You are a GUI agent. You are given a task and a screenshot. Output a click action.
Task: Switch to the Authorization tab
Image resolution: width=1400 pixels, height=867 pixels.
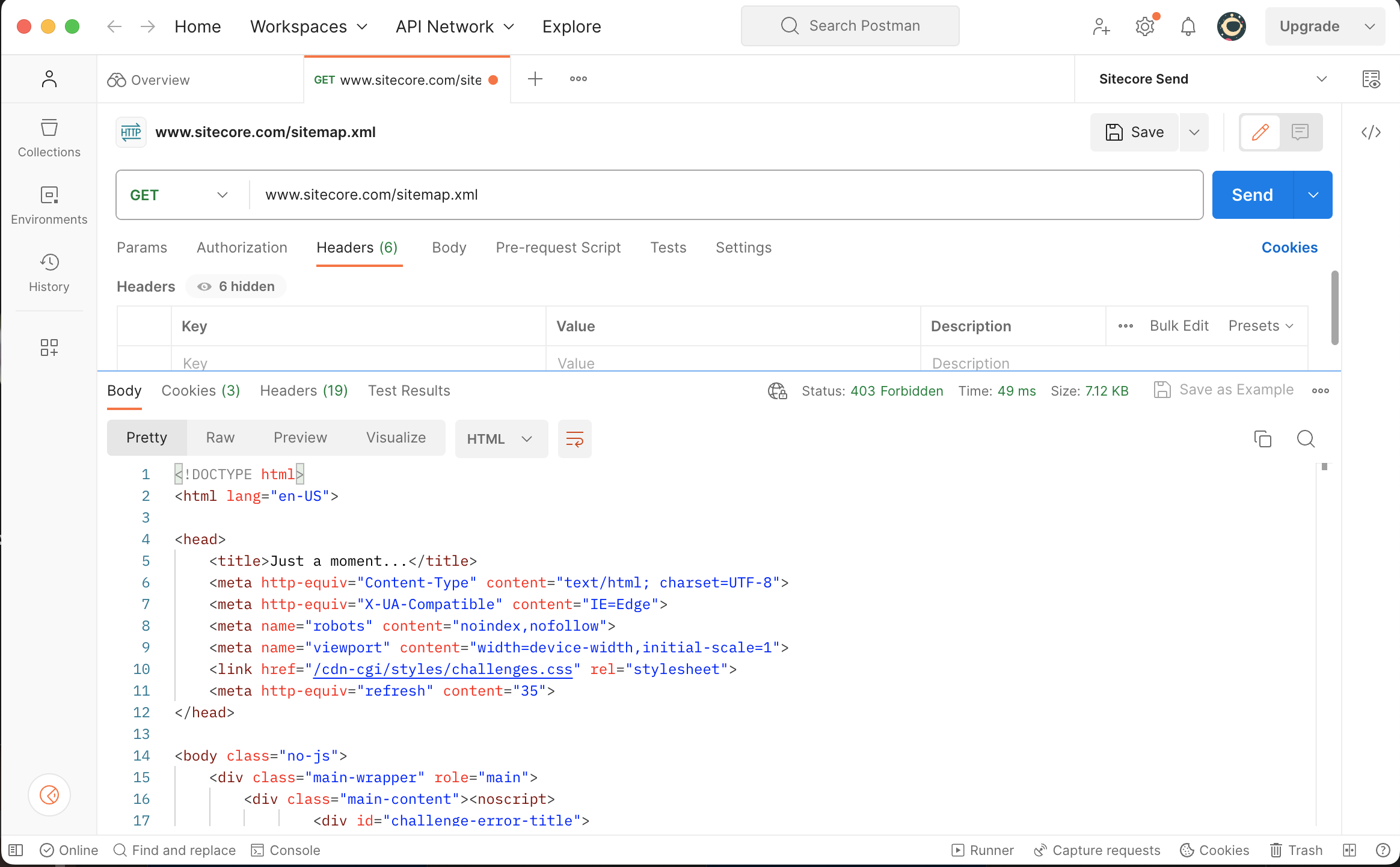point(242,248)
